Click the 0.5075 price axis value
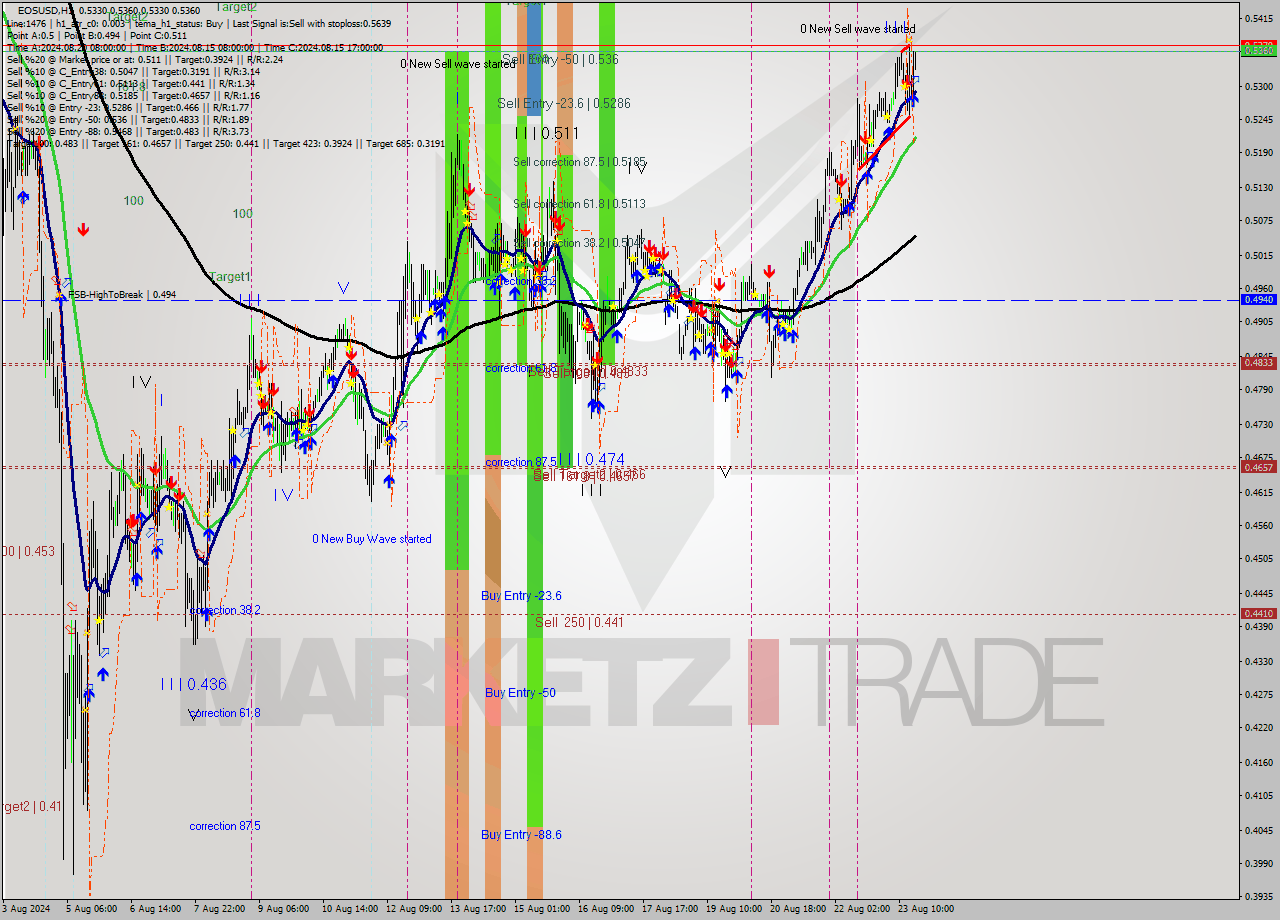Screen dimensions: 1280x920 [x=1258, y=221]
